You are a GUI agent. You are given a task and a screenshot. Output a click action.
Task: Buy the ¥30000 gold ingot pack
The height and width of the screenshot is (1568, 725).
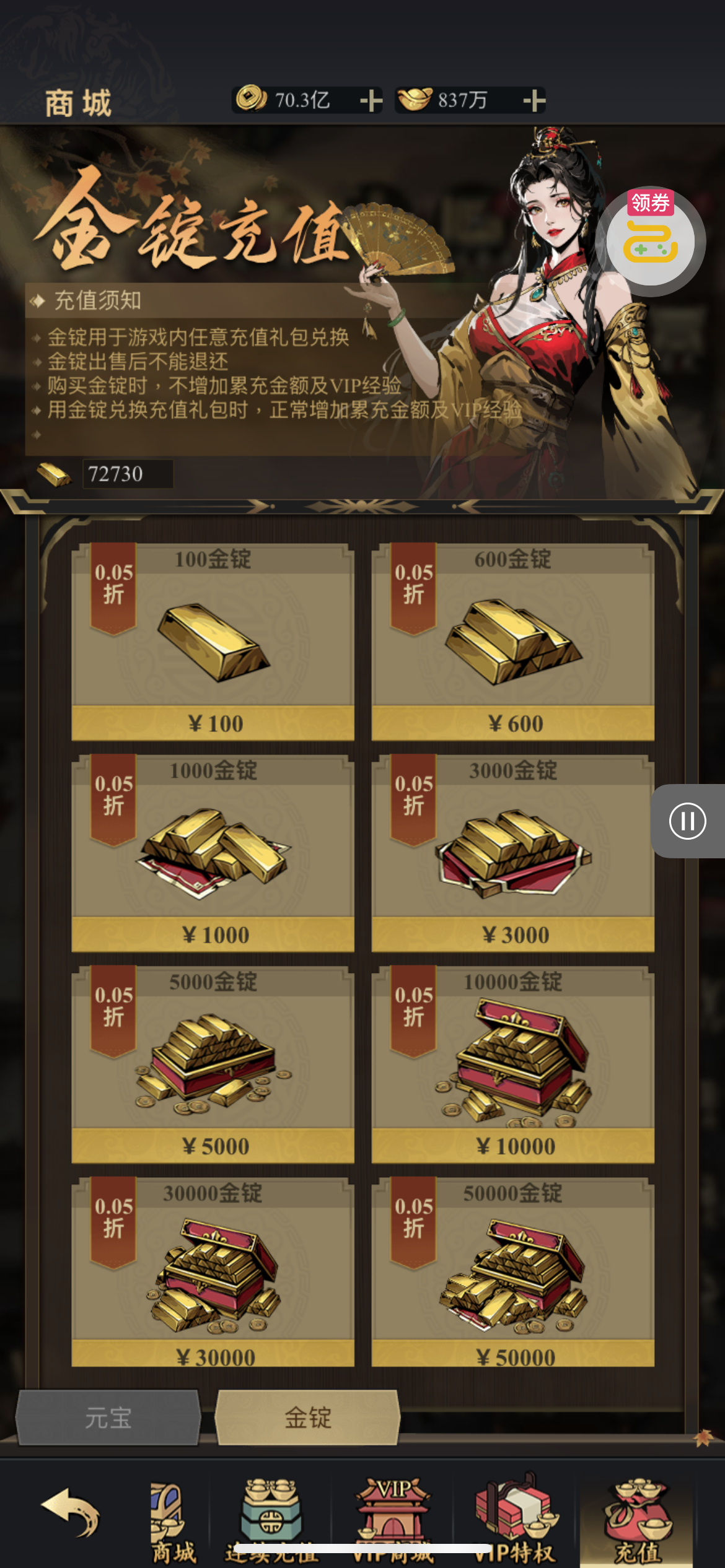213,1272
